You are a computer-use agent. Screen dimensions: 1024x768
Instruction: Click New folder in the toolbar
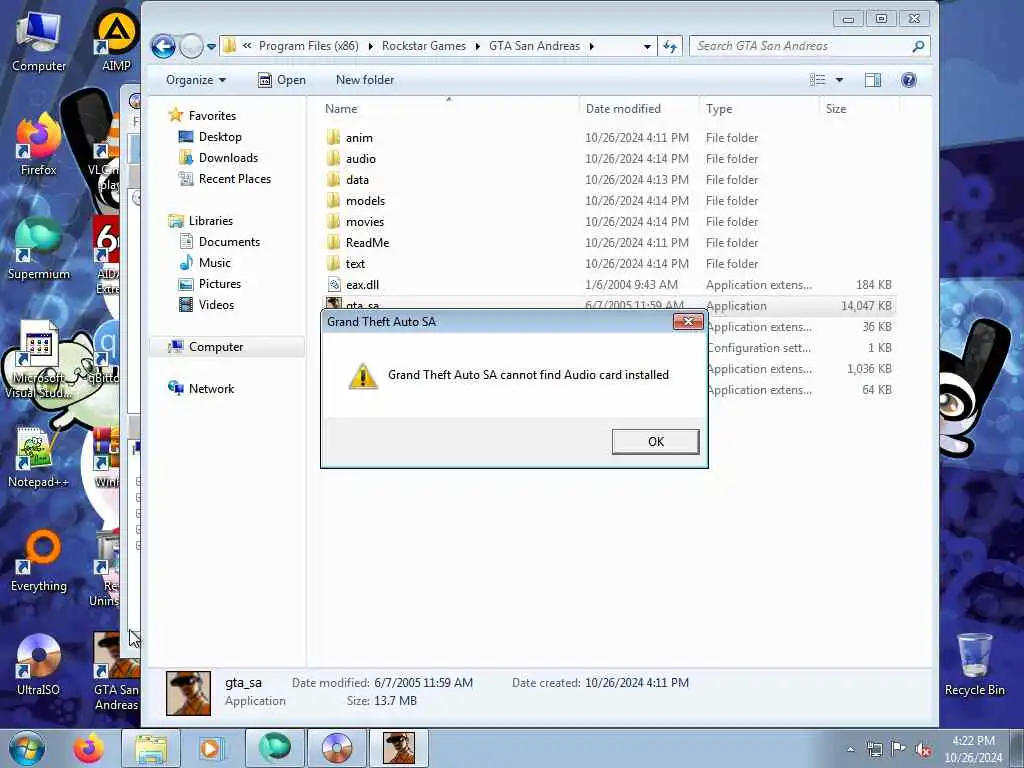pos(364,80)
